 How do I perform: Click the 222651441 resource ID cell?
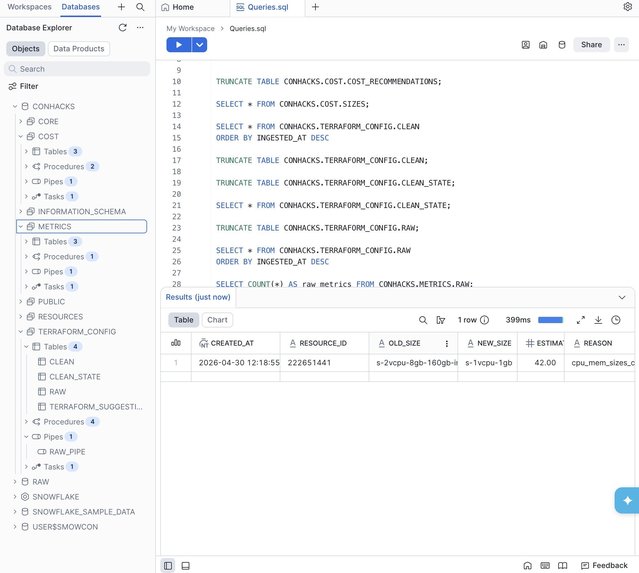pyautogui.click(x=324, y=363)
